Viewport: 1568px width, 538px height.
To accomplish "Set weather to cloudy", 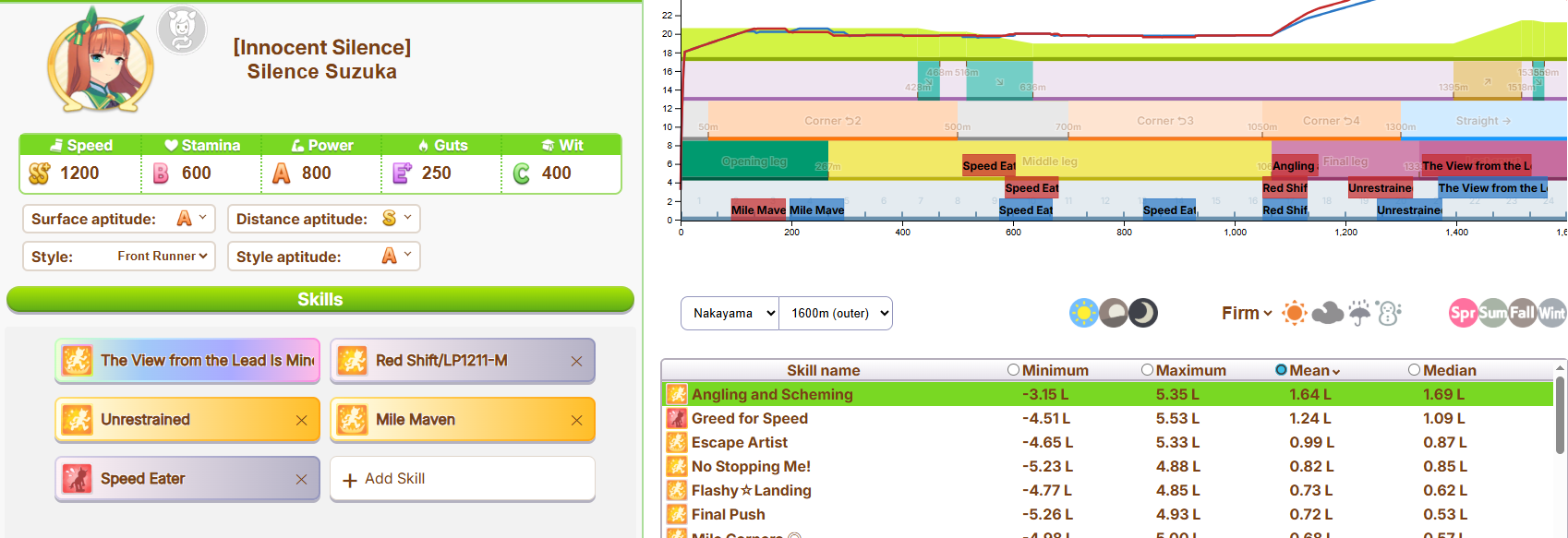I will pos(1327,313).
